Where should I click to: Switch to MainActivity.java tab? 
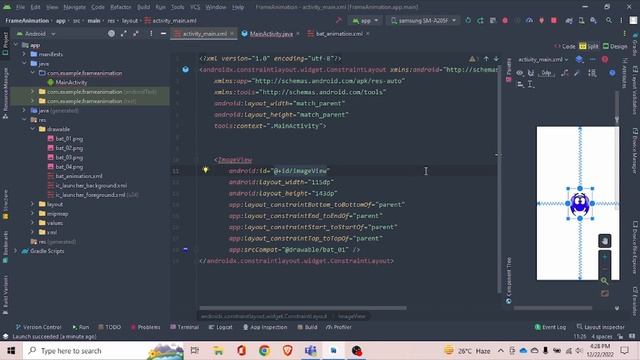tap(271, 34)
